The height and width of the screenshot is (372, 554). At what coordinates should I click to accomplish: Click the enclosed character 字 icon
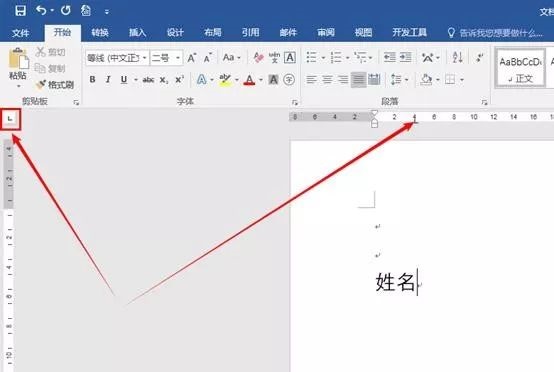[x=289, y=79]
